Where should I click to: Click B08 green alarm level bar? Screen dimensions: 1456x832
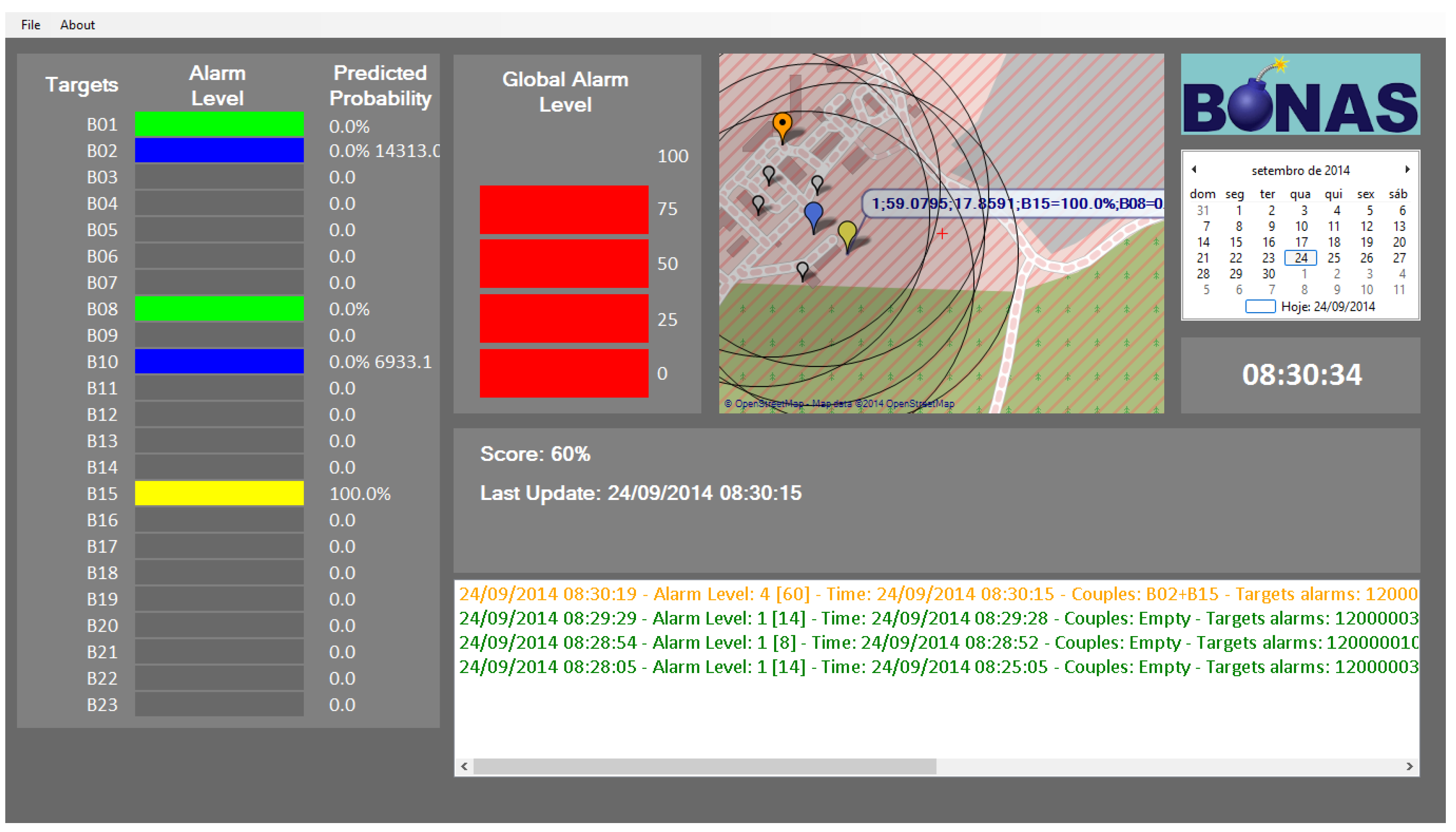pyautogui.click(x=219, y=308)
